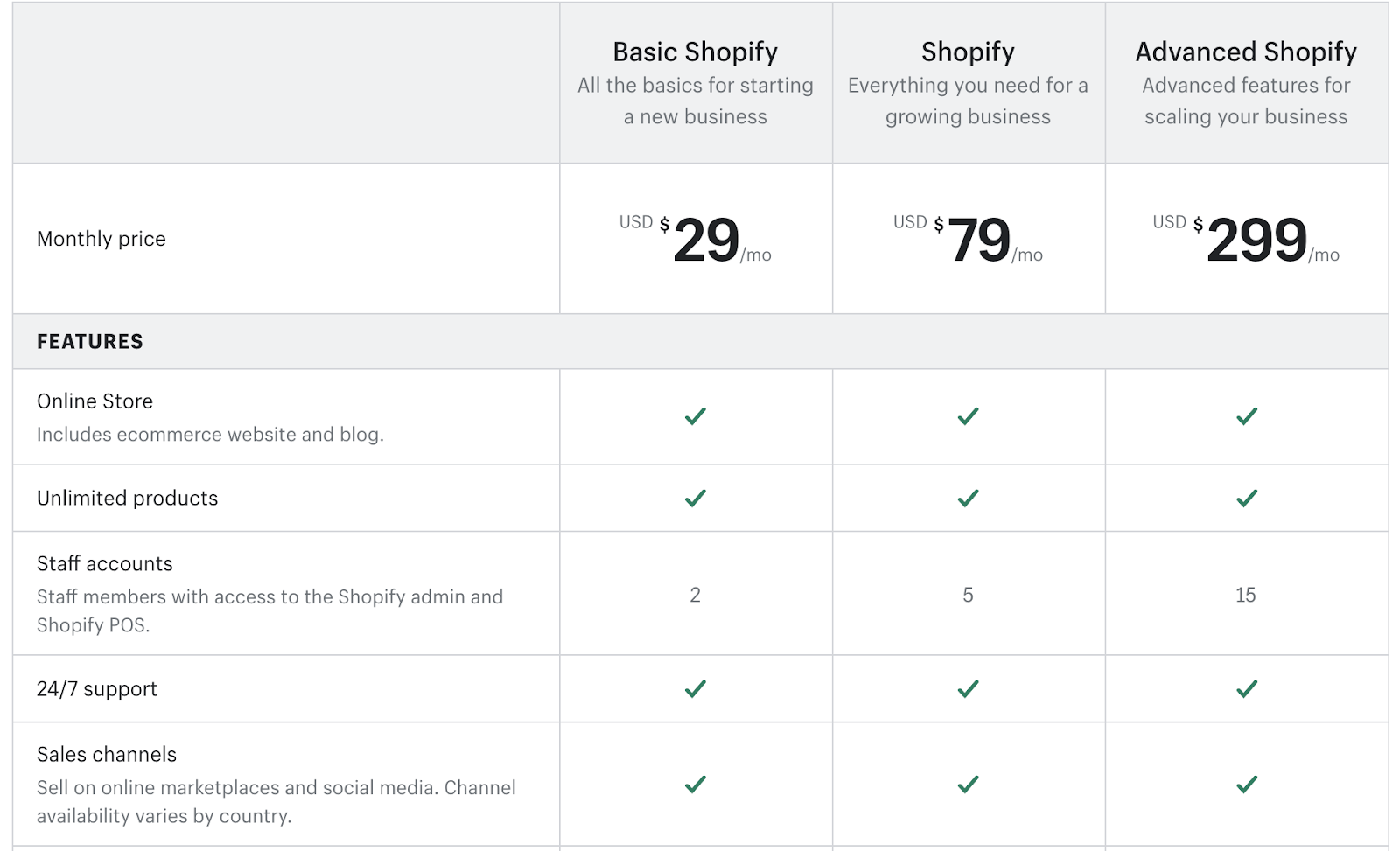Click Online Store checkmark under Basic Shopify

696,416
